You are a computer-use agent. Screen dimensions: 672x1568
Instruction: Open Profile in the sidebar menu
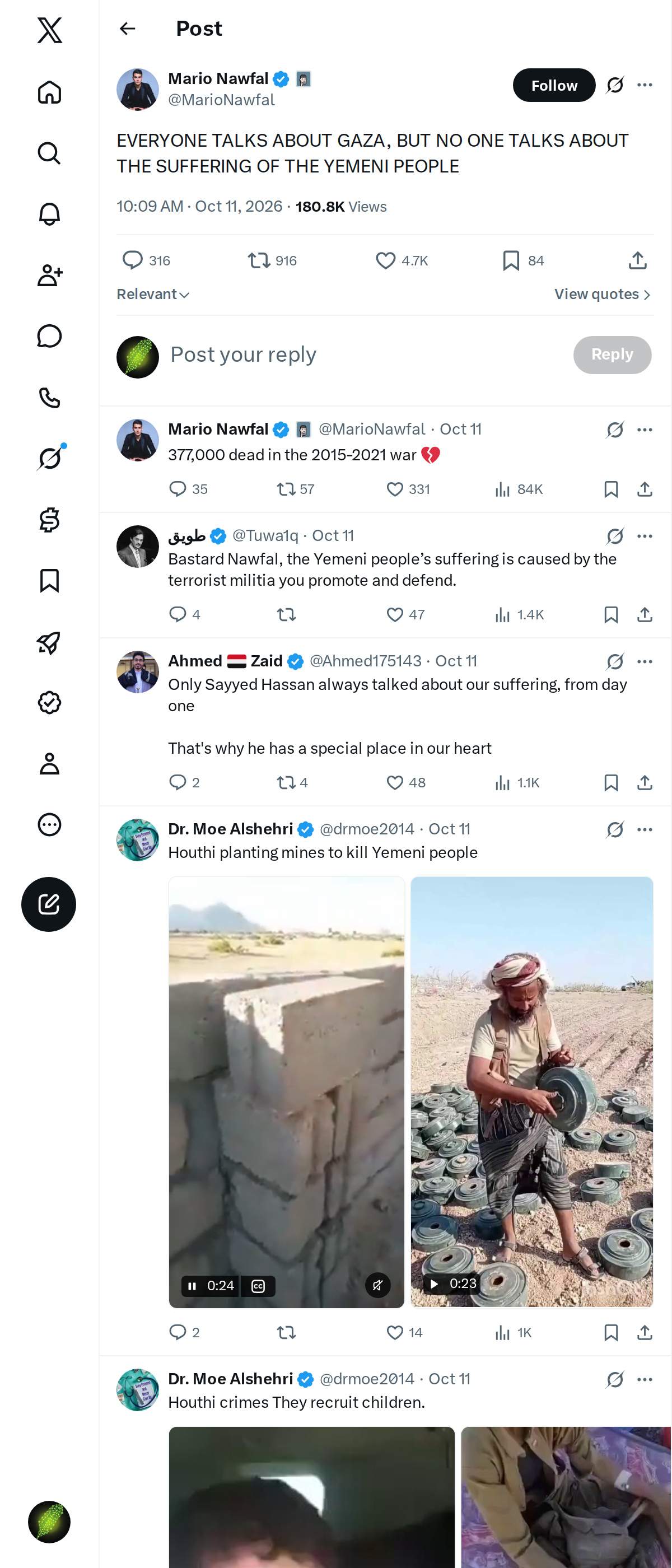click(49, 763)
